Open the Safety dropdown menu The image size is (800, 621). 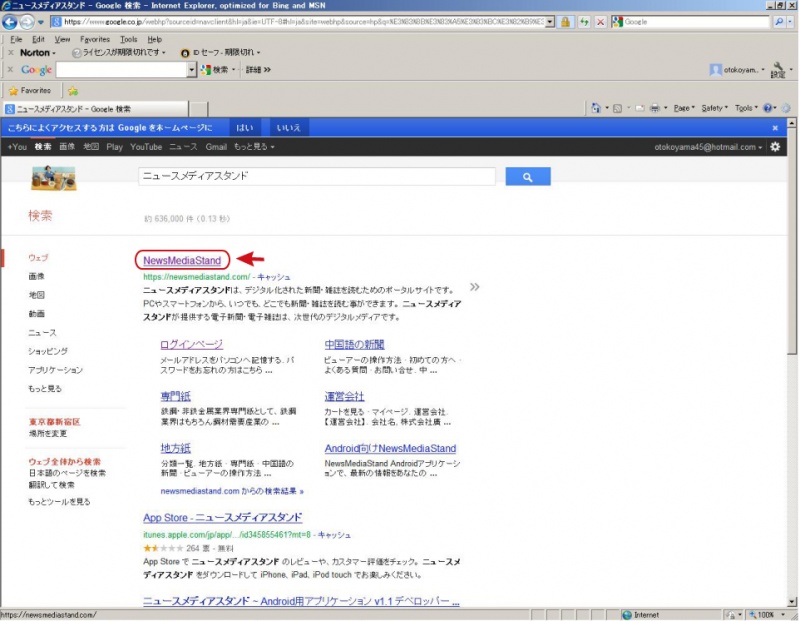click(714, 108)
